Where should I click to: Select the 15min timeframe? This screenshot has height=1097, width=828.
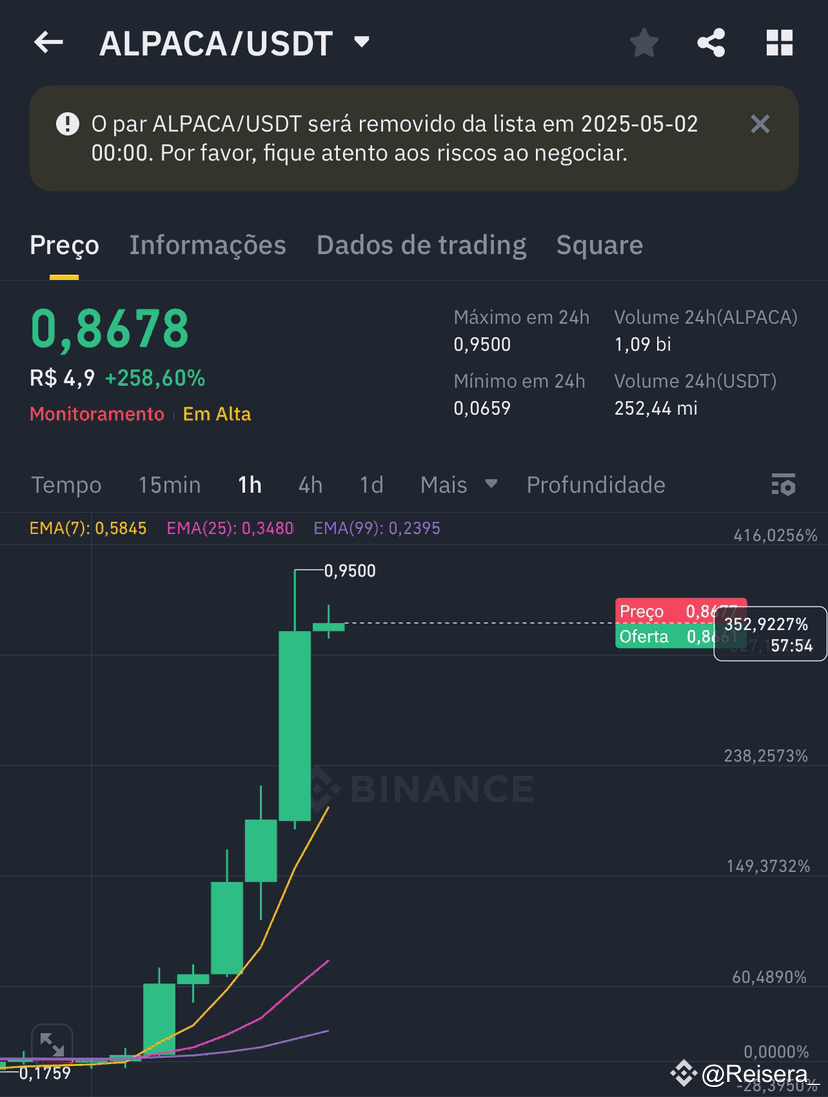169,485
